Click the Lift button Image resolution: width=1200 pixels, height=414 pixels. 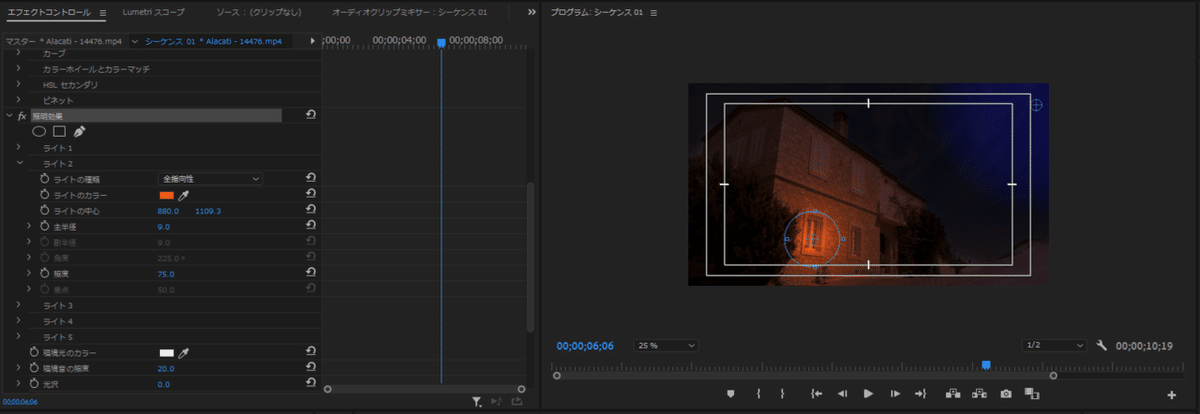953,394
